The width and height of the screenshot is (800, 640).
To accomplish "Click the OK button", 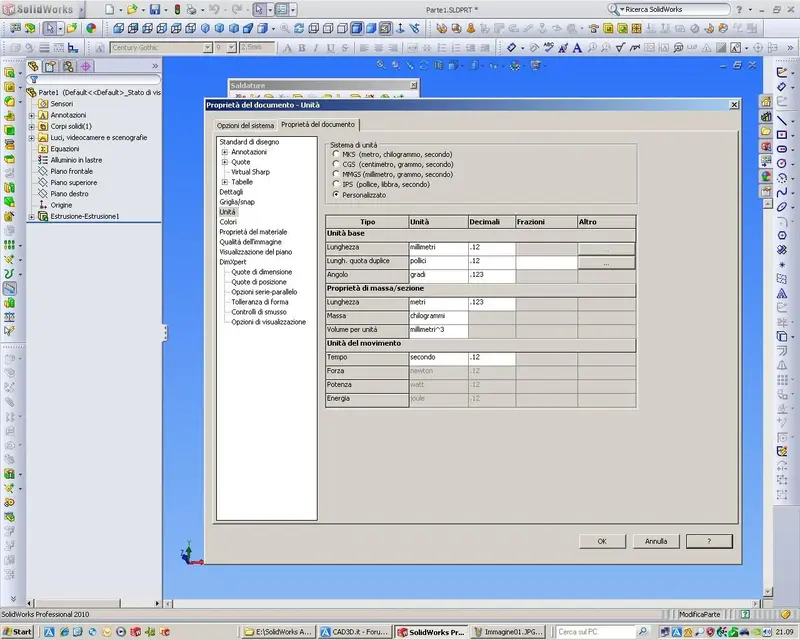I will click(602, 541).
